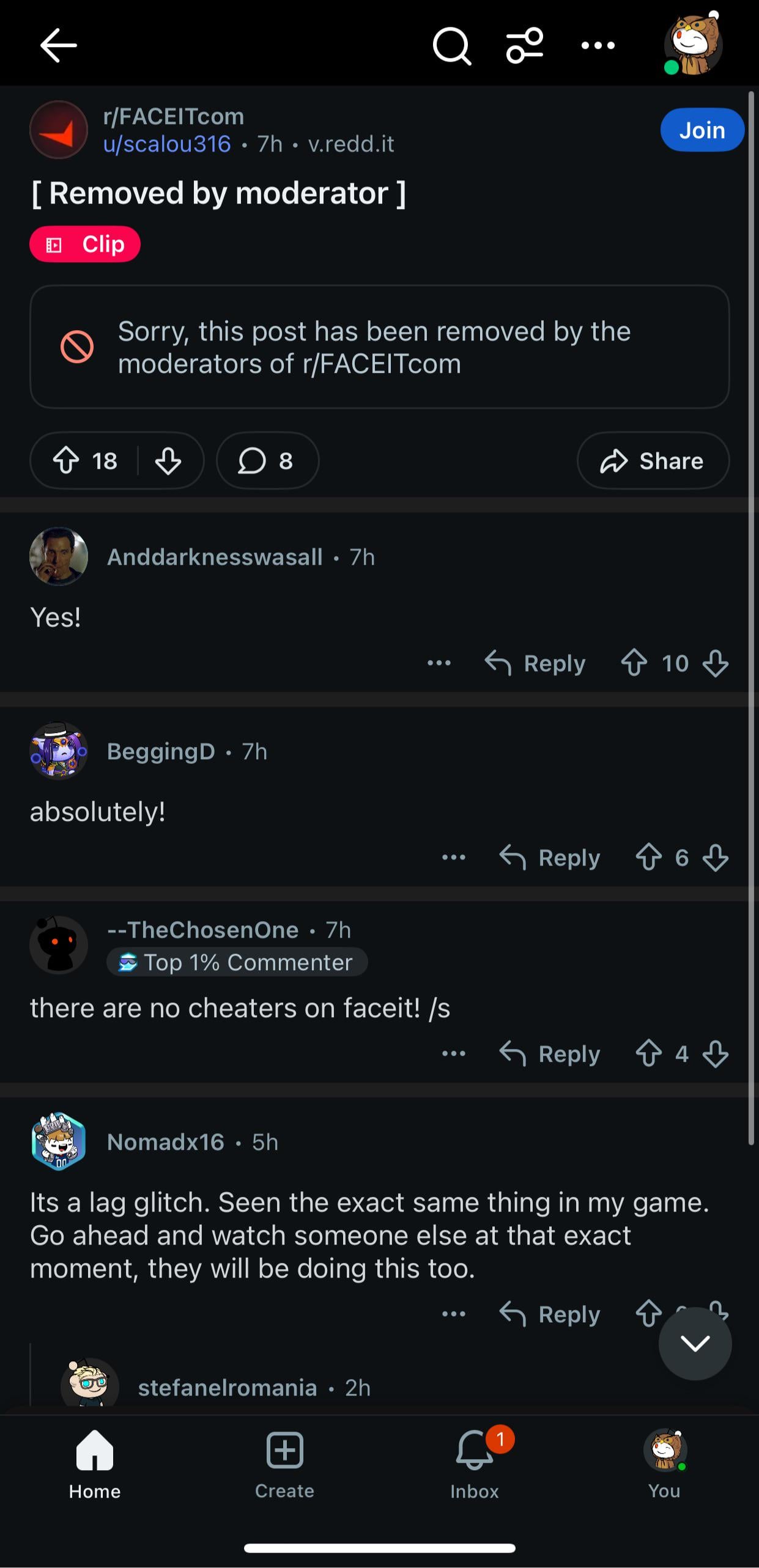Jump to next comment with chevron button
The image size is (759, 1568).
[x=695, y=1343]
